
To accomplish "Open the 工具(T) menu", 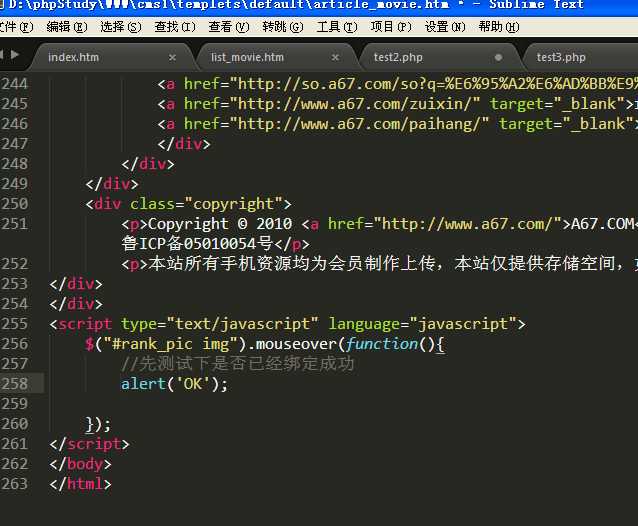I will (337, 27).
